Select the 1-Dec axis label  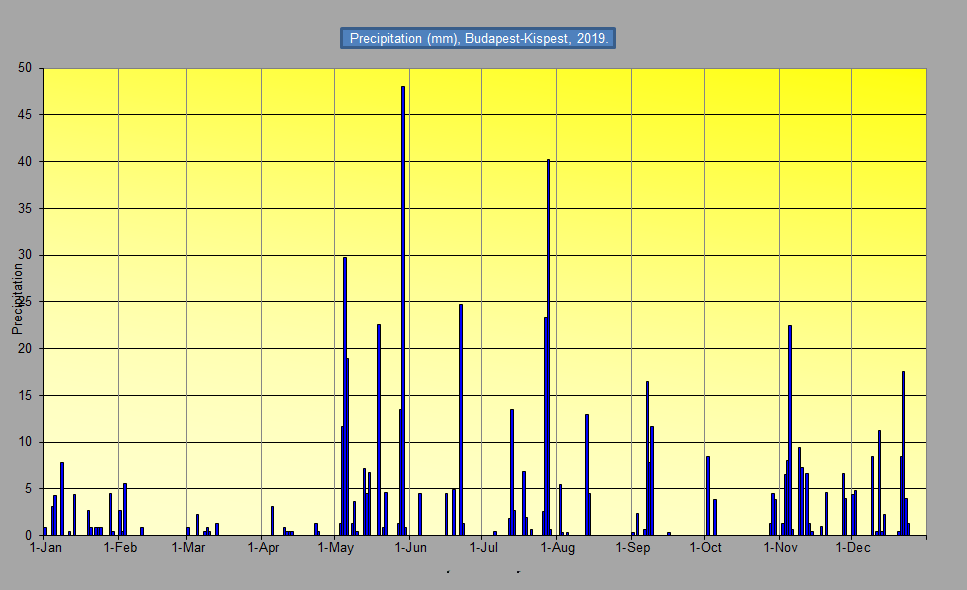pos(853,547)
